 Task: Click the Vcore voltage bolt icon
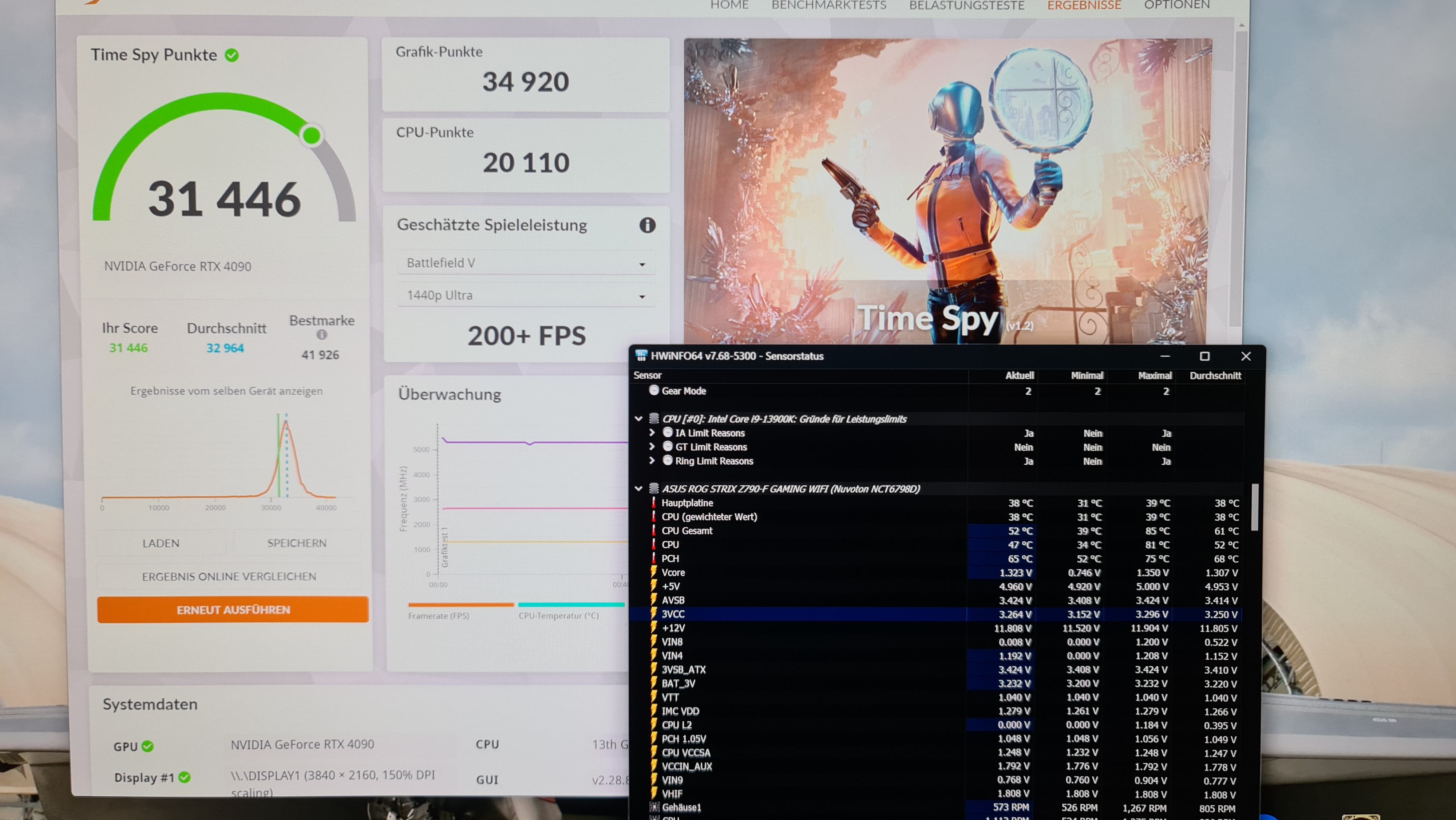click(x=654, y=572)
